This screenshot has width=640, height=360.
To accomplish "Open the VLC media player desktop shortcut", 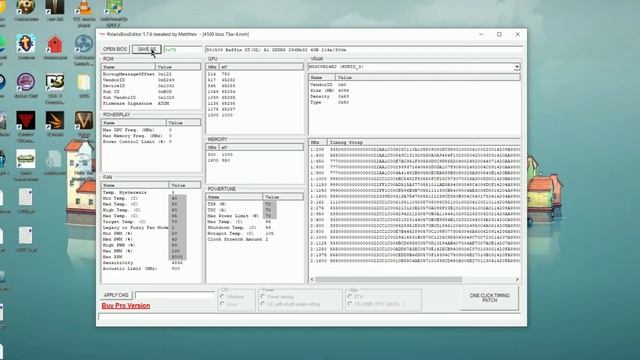I will [84, 9].
